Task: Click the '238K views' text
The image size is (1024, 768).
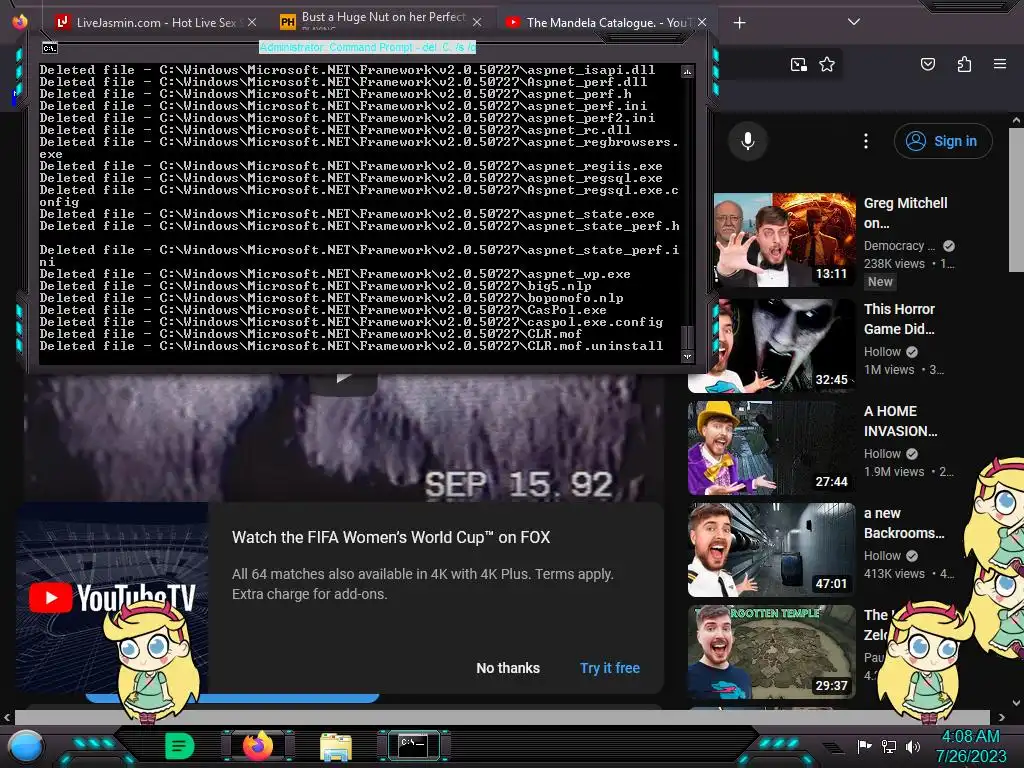Action: (x=894, y=264)
